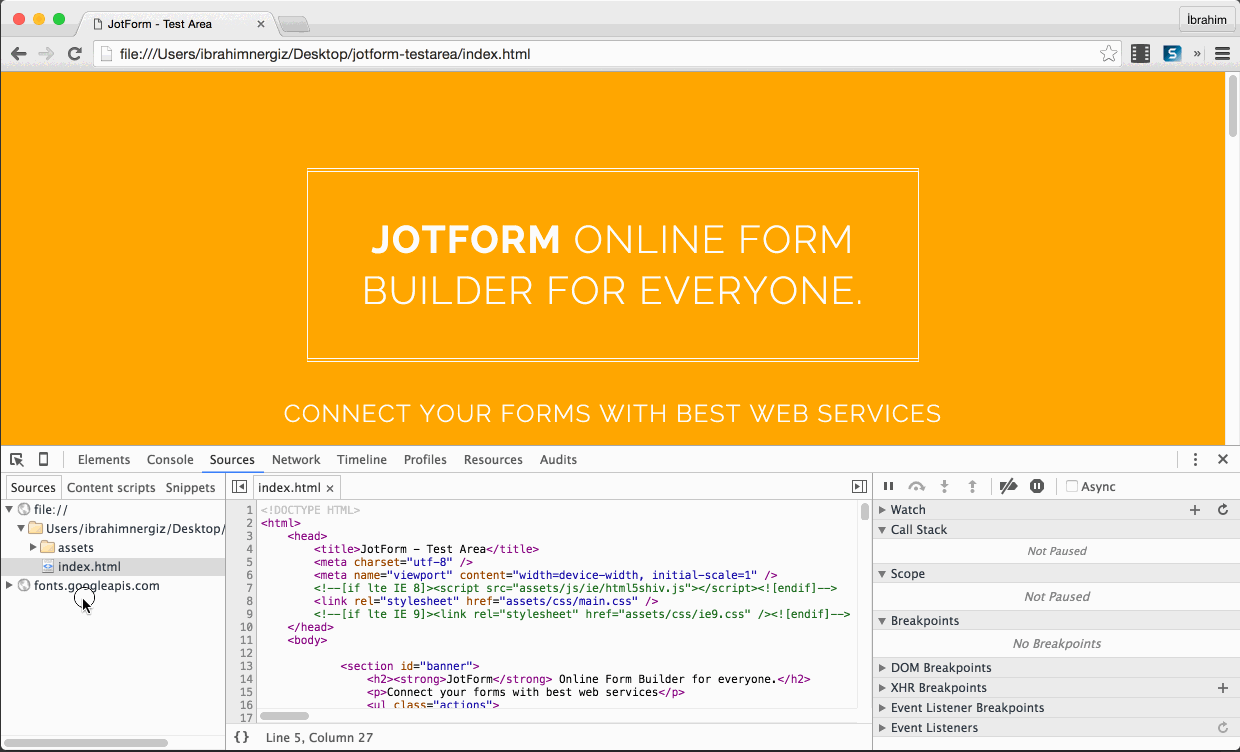Viewport: 1240px width, 752px height.
Task: Click the code editor horizontal scrollbar
Action: pyautogui.click(x=284, y=716)
